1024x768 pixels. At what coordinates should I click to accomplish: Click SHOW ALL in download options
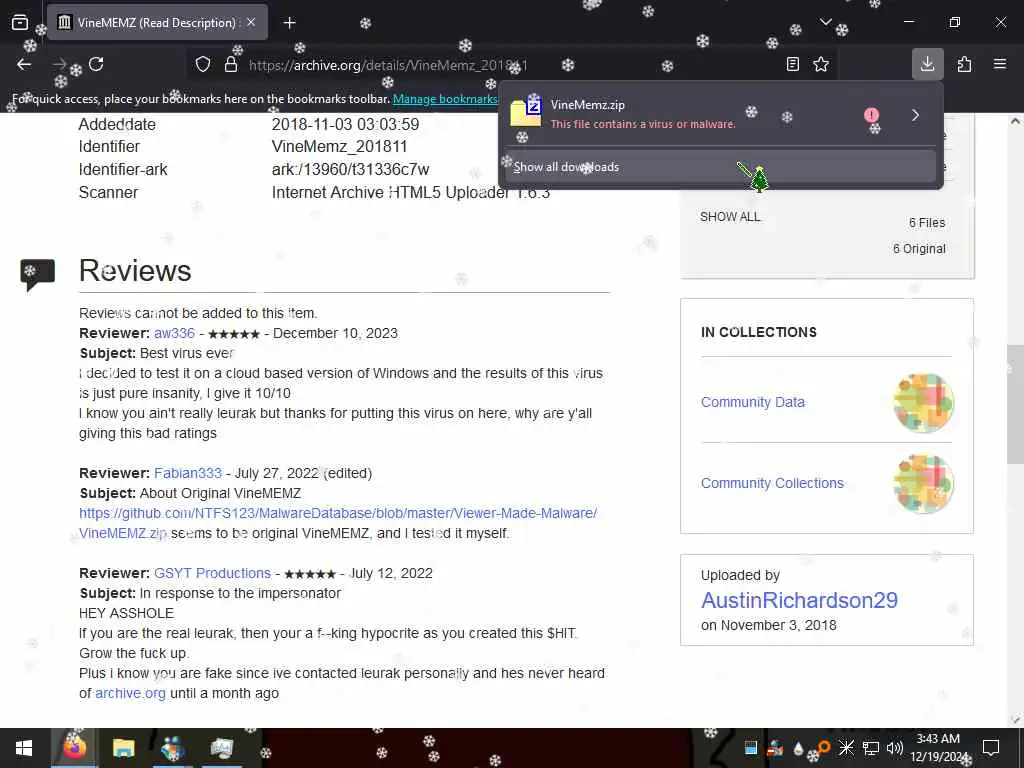(730, 217)
